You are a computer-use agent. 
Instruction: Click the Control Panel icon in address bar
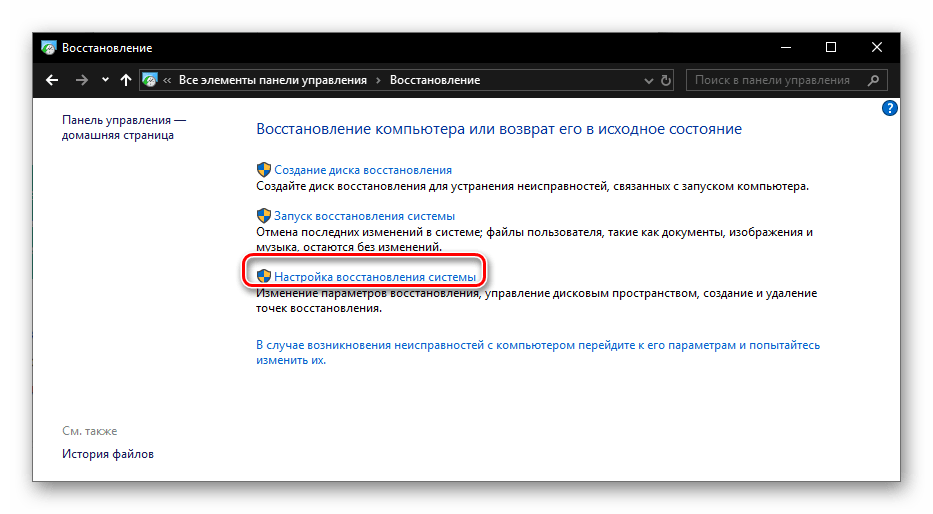pyautogui.click(x=150, y=80)
